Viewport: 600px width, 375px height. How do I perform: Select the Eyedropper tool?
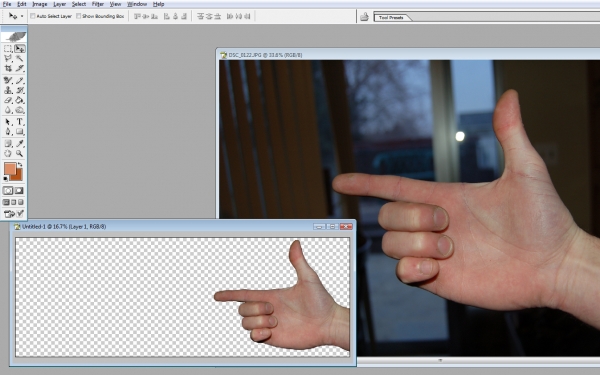point(20,143)
